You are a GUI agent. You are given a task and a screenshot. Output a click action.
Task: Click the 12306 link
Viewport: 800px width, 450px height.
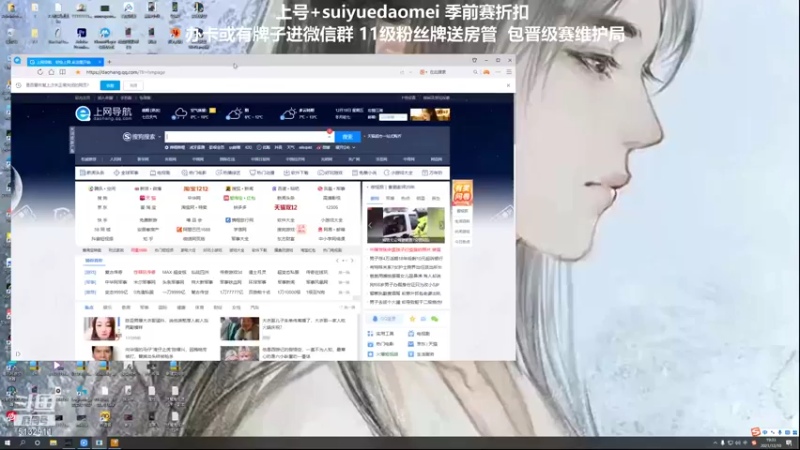click(x=332, y=208)
